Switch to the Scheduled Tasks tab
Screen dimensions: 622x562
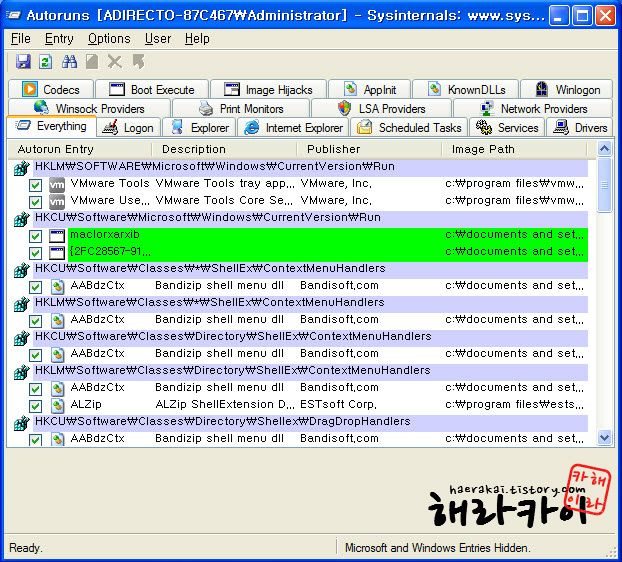pos(409,128)
